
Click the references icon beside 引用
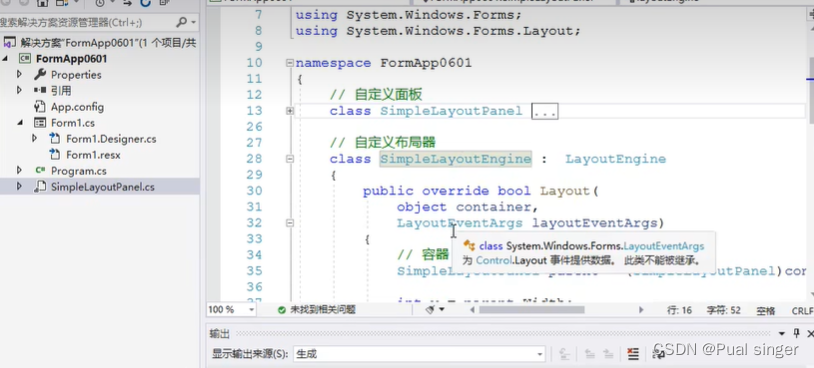coord(40,91)
